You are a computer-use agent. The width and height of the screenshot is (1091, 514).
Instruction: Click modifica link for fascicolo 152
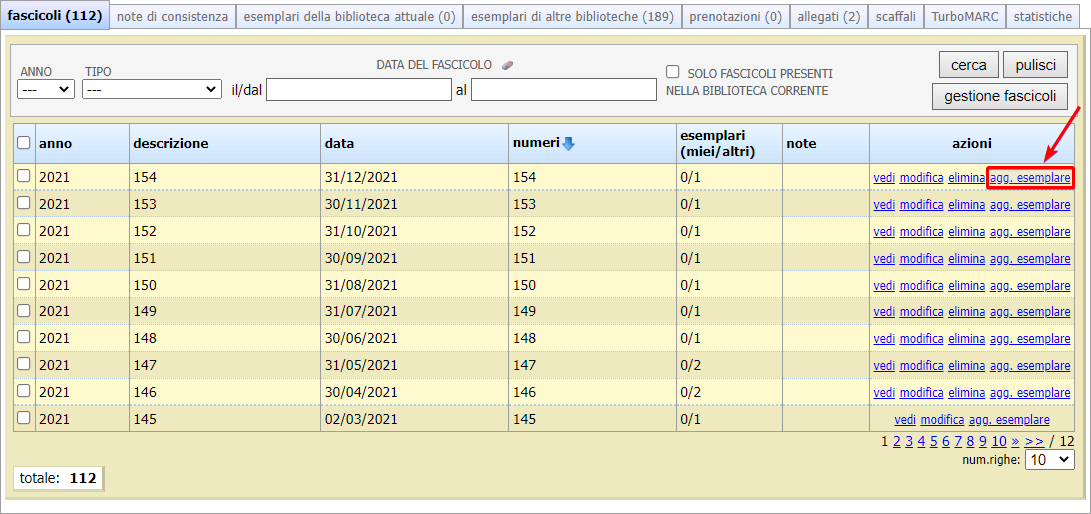click(921, 231)
